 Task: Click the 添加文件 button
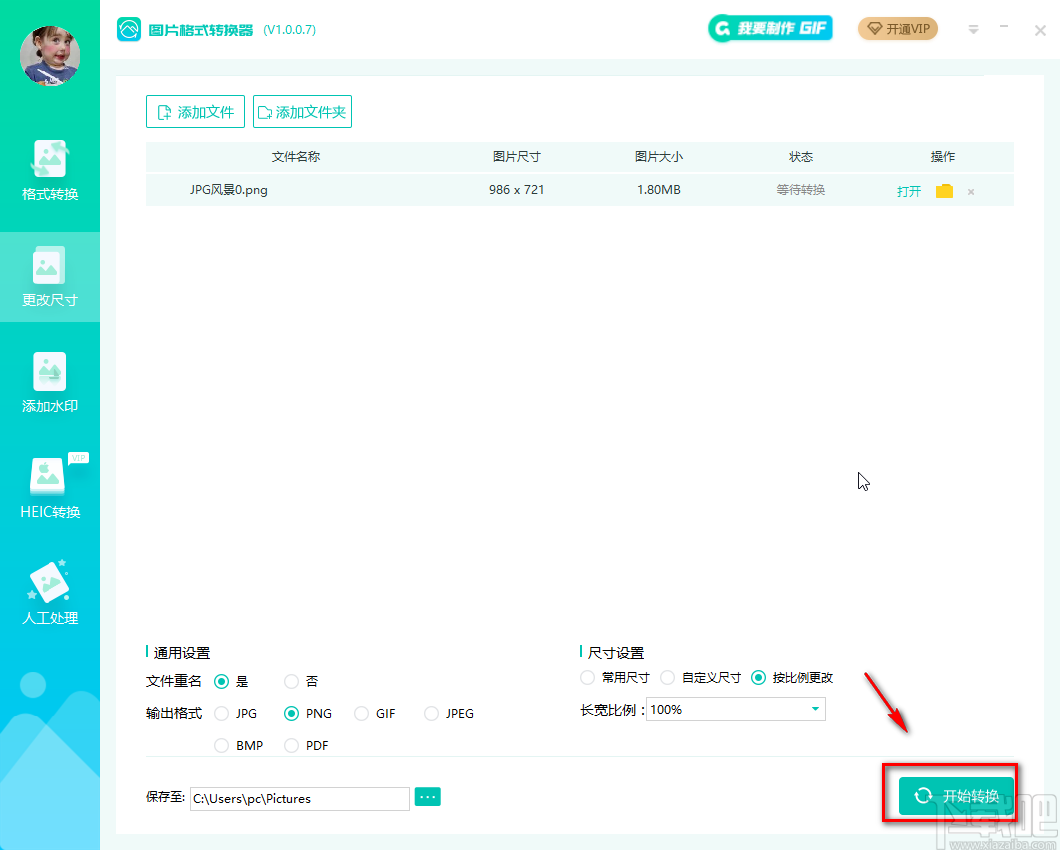[195, 112]
